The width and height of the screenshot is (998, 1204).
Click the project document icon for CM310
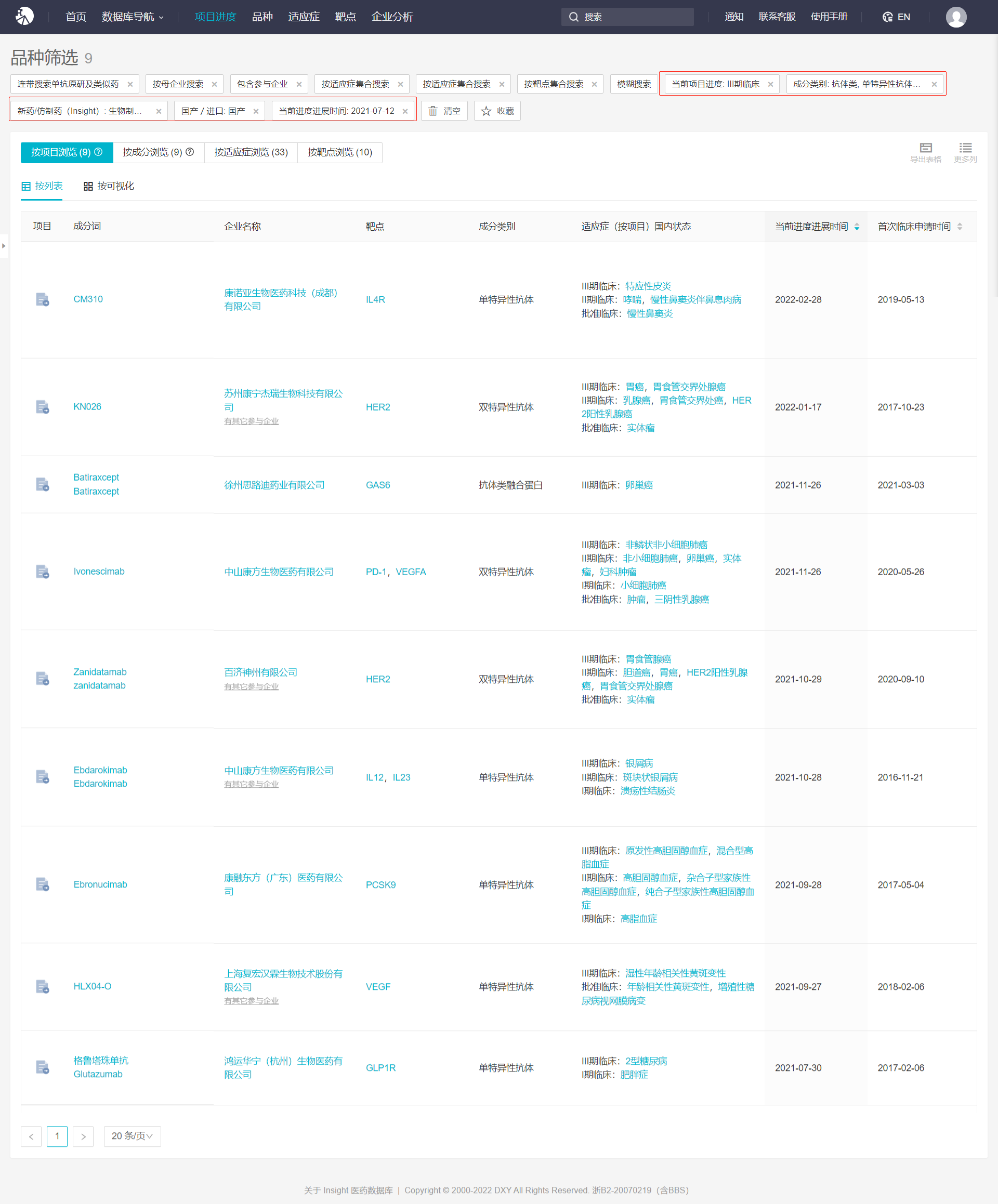pyautogui.click(x=43, y=299)
